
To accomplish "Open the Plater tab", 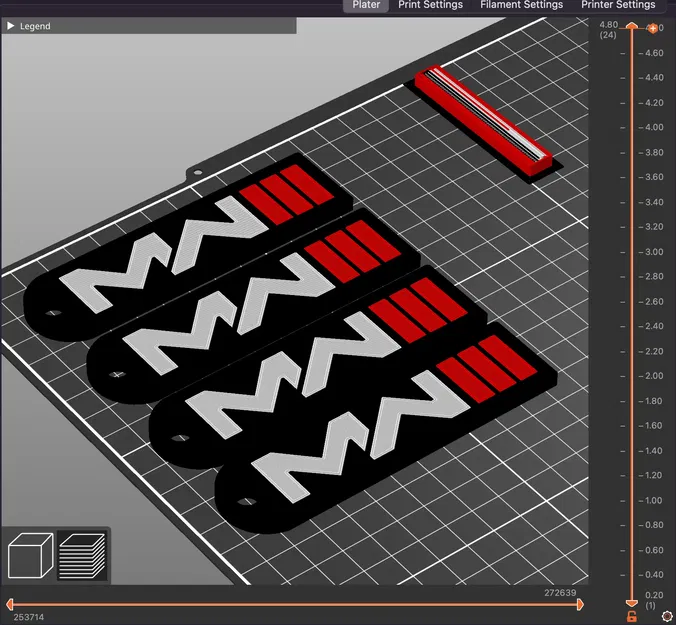I will coord(366,5).
